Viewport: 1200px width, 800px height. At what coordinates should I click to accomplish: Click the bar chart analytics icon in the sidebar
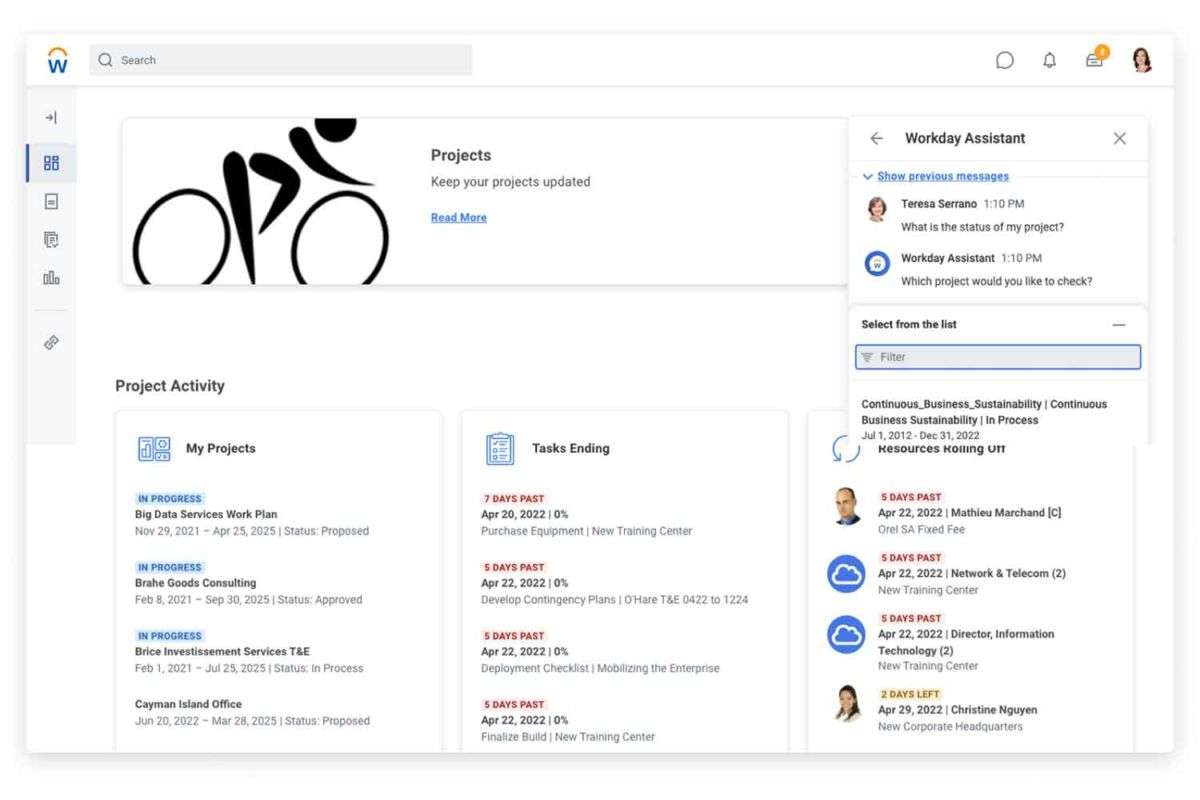(x=51, y=278)
